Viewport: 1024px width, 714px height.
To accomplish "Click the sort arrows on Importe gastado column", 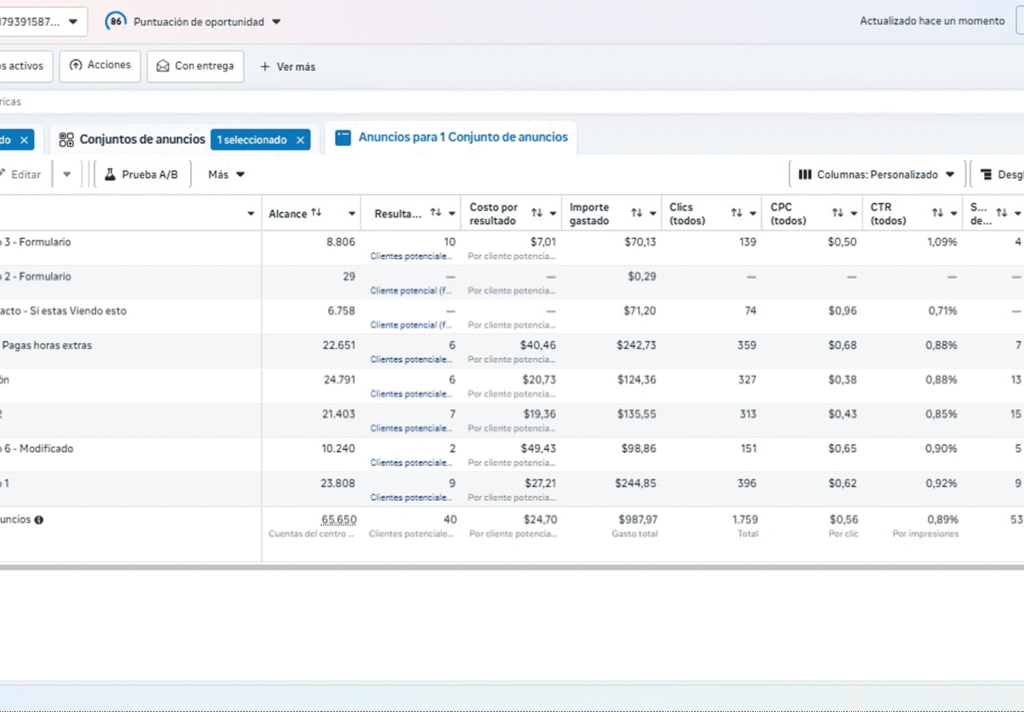I will [636, 213].
